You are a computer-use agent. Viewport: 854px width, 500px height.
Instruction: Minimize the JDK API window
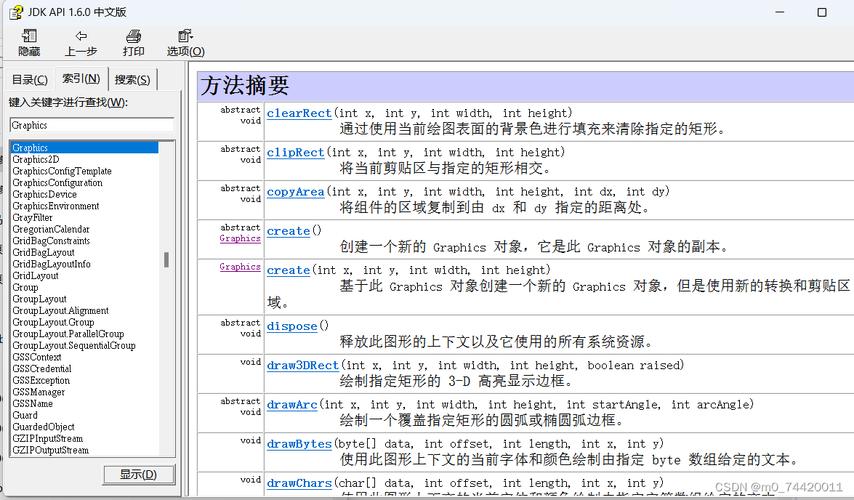[780, 12]
